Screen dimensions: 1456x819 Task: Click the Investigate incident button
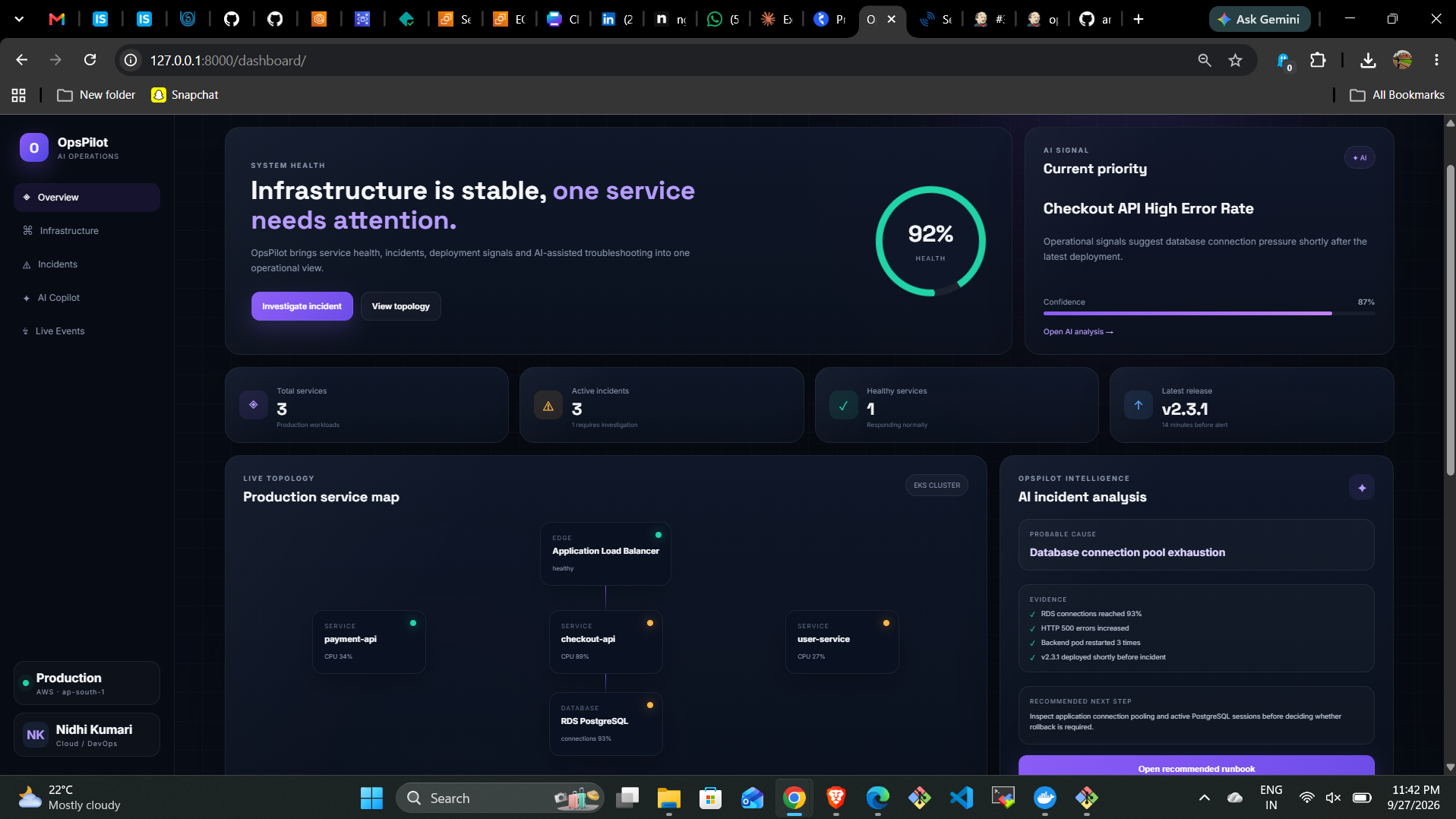pos(302,306)
